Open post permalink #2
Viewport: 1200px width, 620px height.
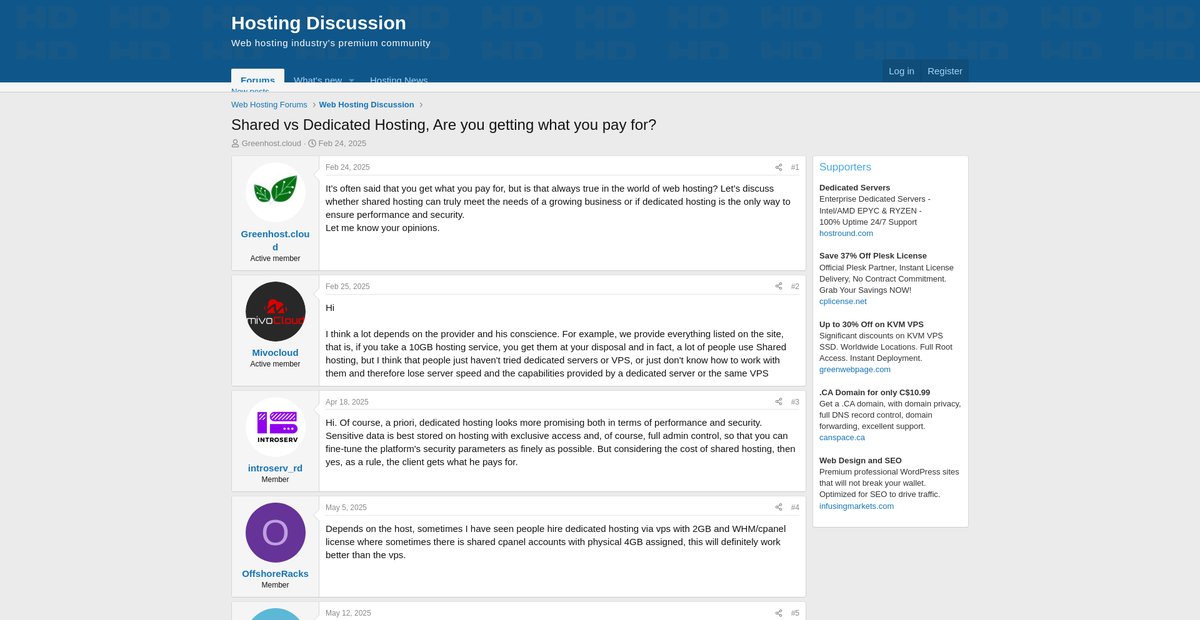click(795, 286)
